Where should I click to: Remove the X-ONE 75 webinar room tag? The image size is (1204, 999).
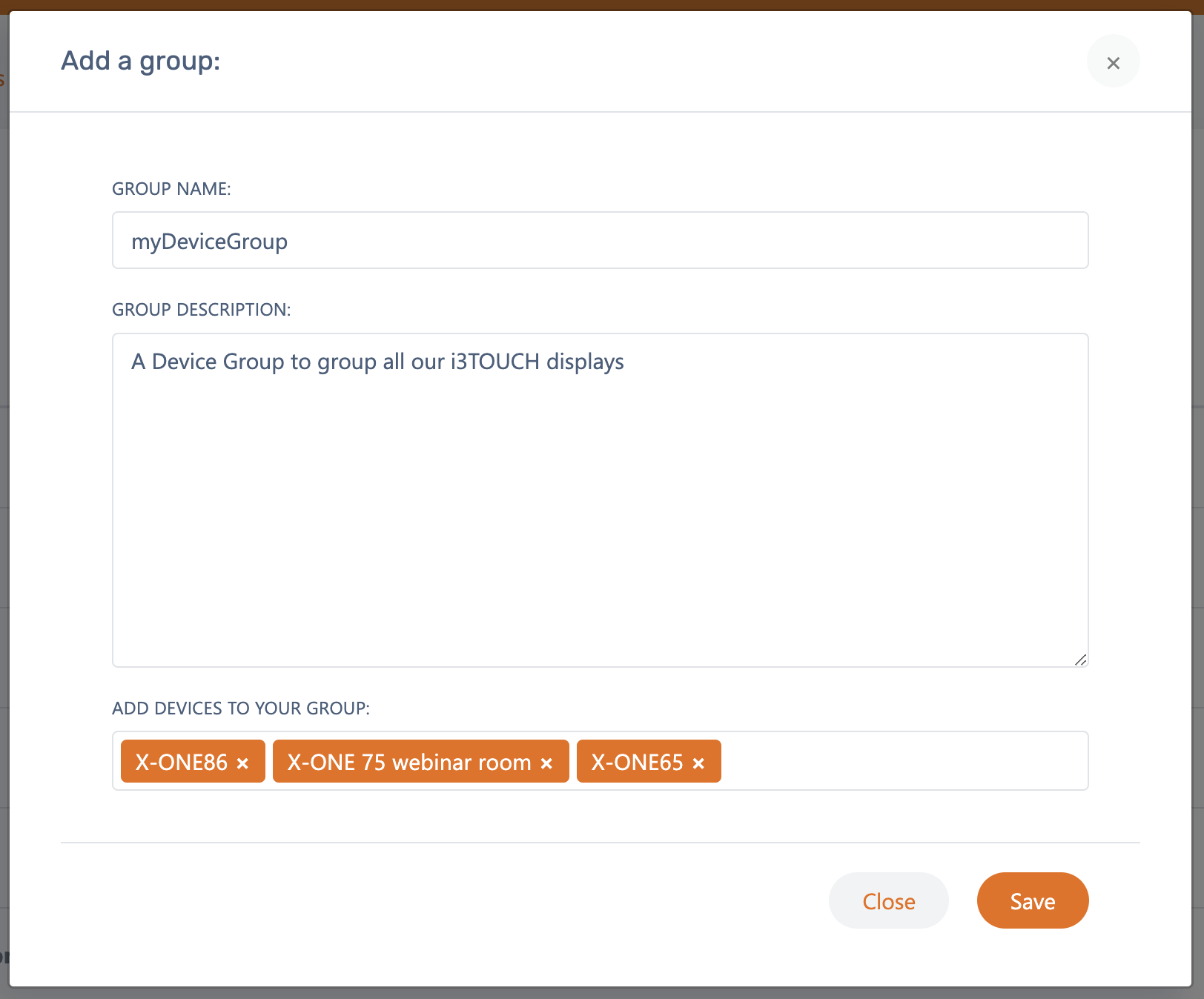click(x=546, y=763)
